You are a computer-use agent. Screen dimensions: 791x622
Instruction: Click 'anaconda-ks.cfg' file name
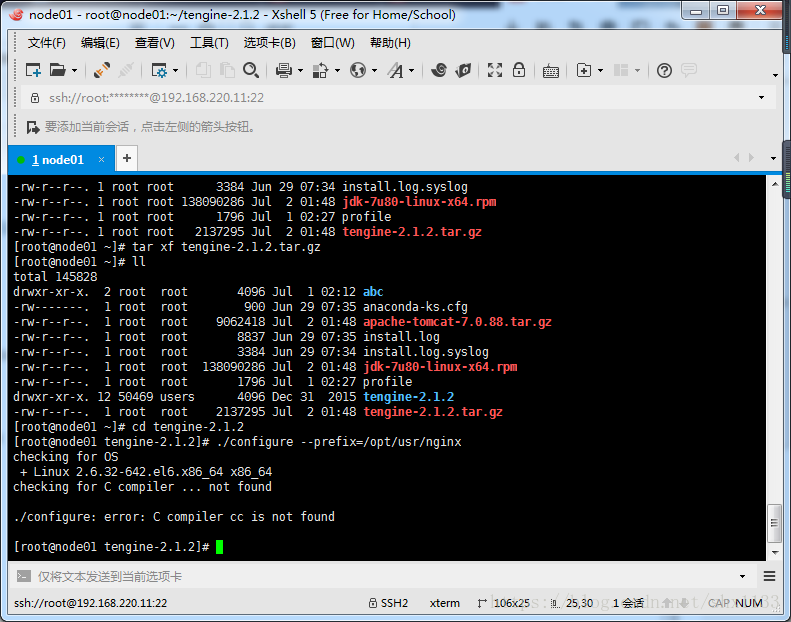[415, 307]
